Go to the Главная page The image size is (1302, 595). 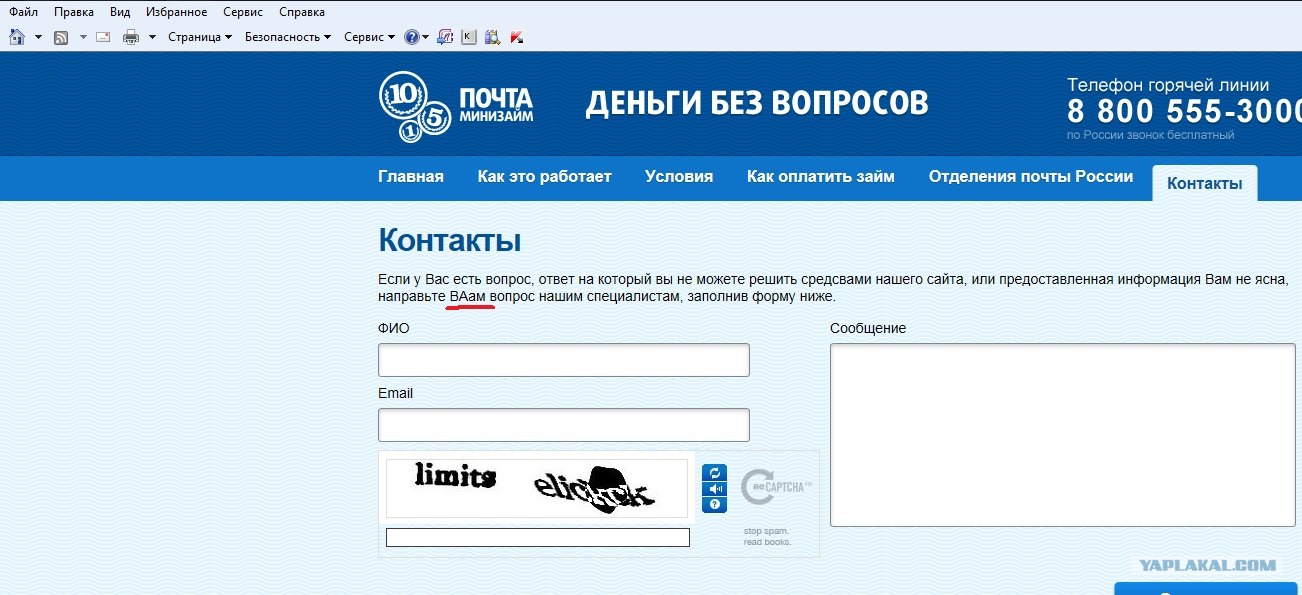click(x=411, y=177)
